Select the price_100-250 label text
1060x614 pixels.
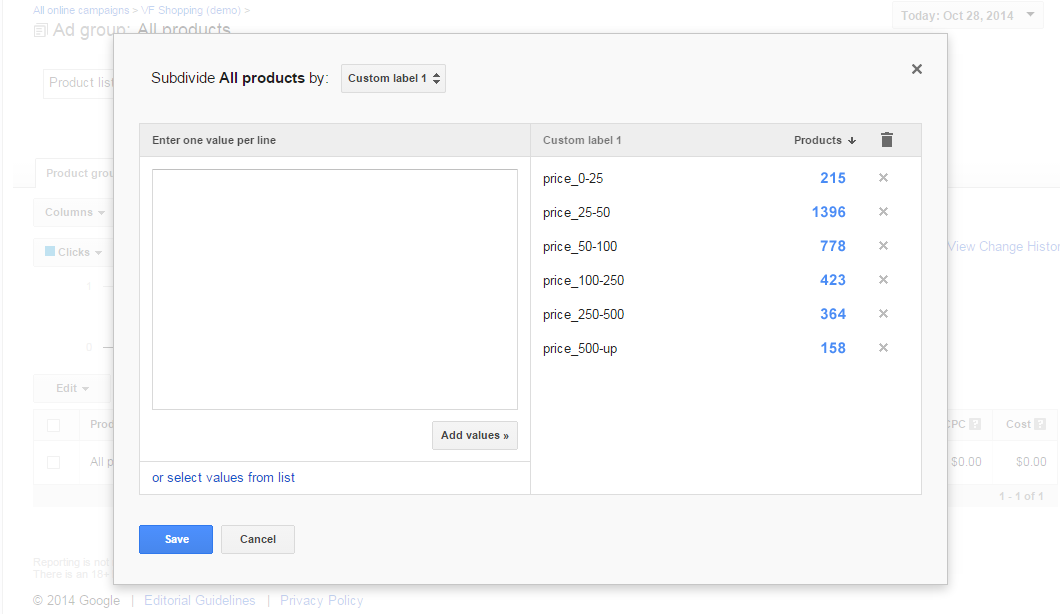[x=583, y=280]
